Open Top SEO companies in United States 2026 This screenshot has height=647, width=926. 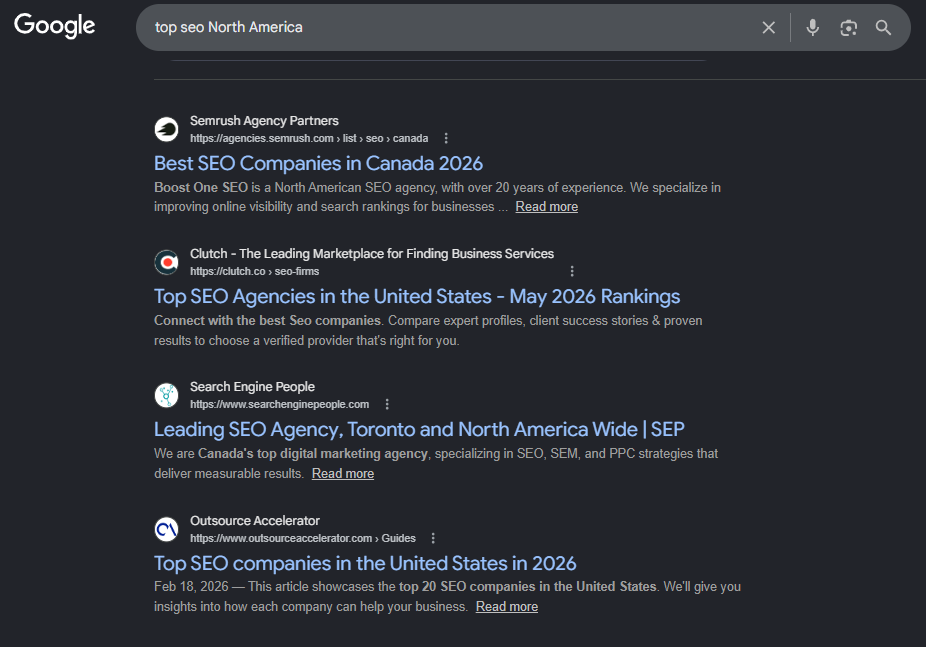[x=365, y=563]
